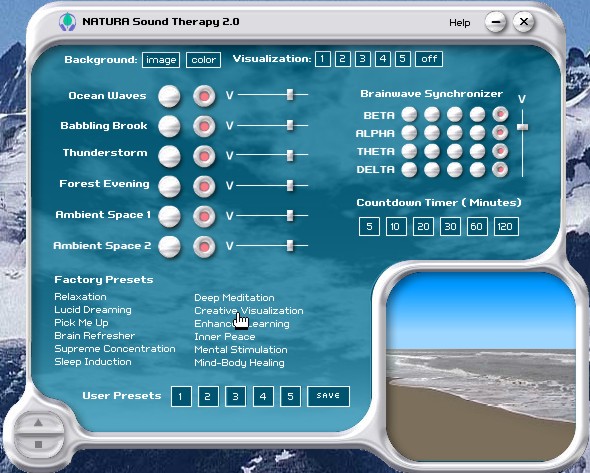The width and height of the screenshot is (590, 473).
Task: Switch on Ambient Space 1 white button
Action: (x=169, y=216)
